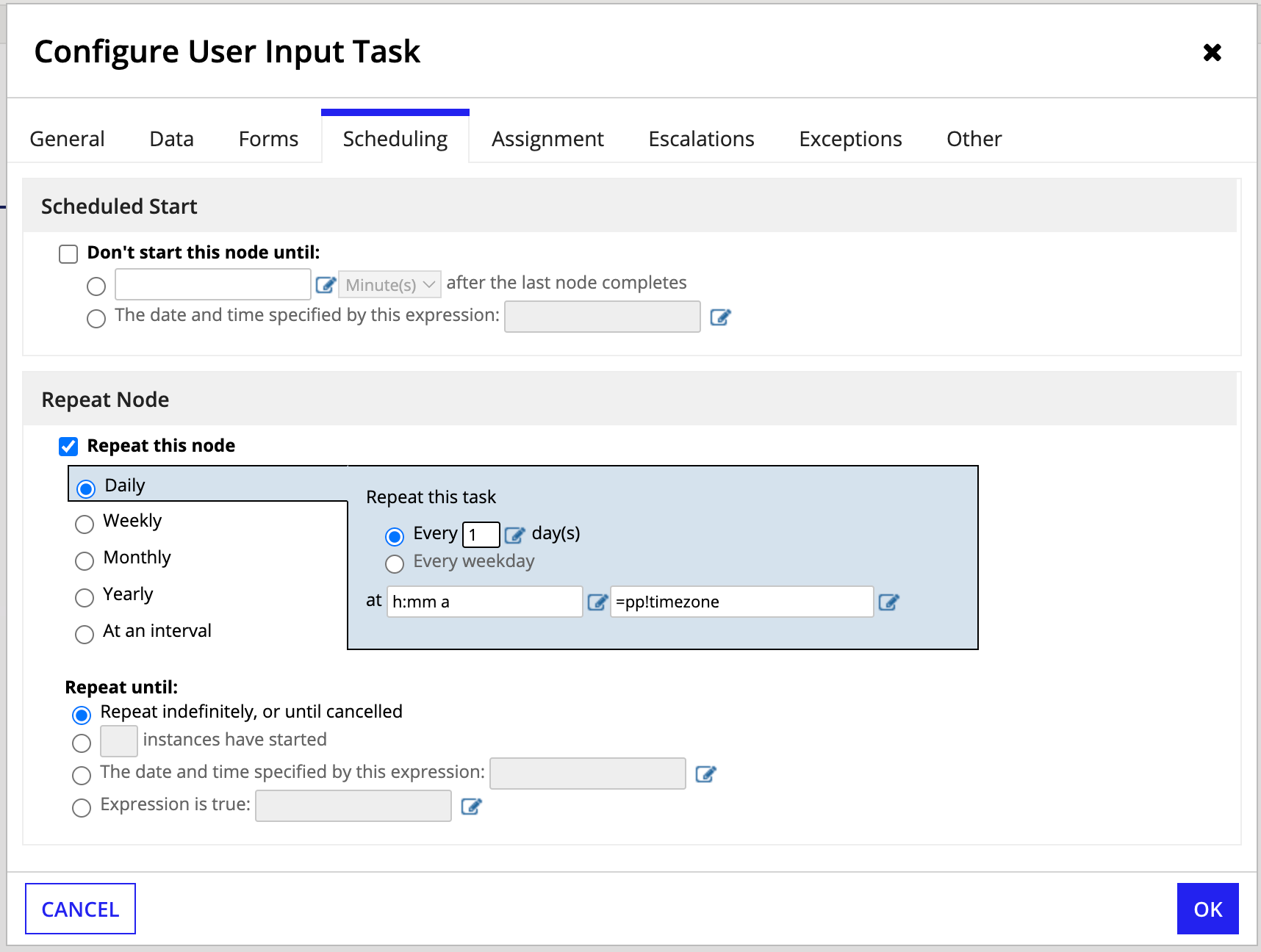This screenshot has height=952, width=1261.
Task: Select the instances have started radio
Action: click(x=82, y=743)
